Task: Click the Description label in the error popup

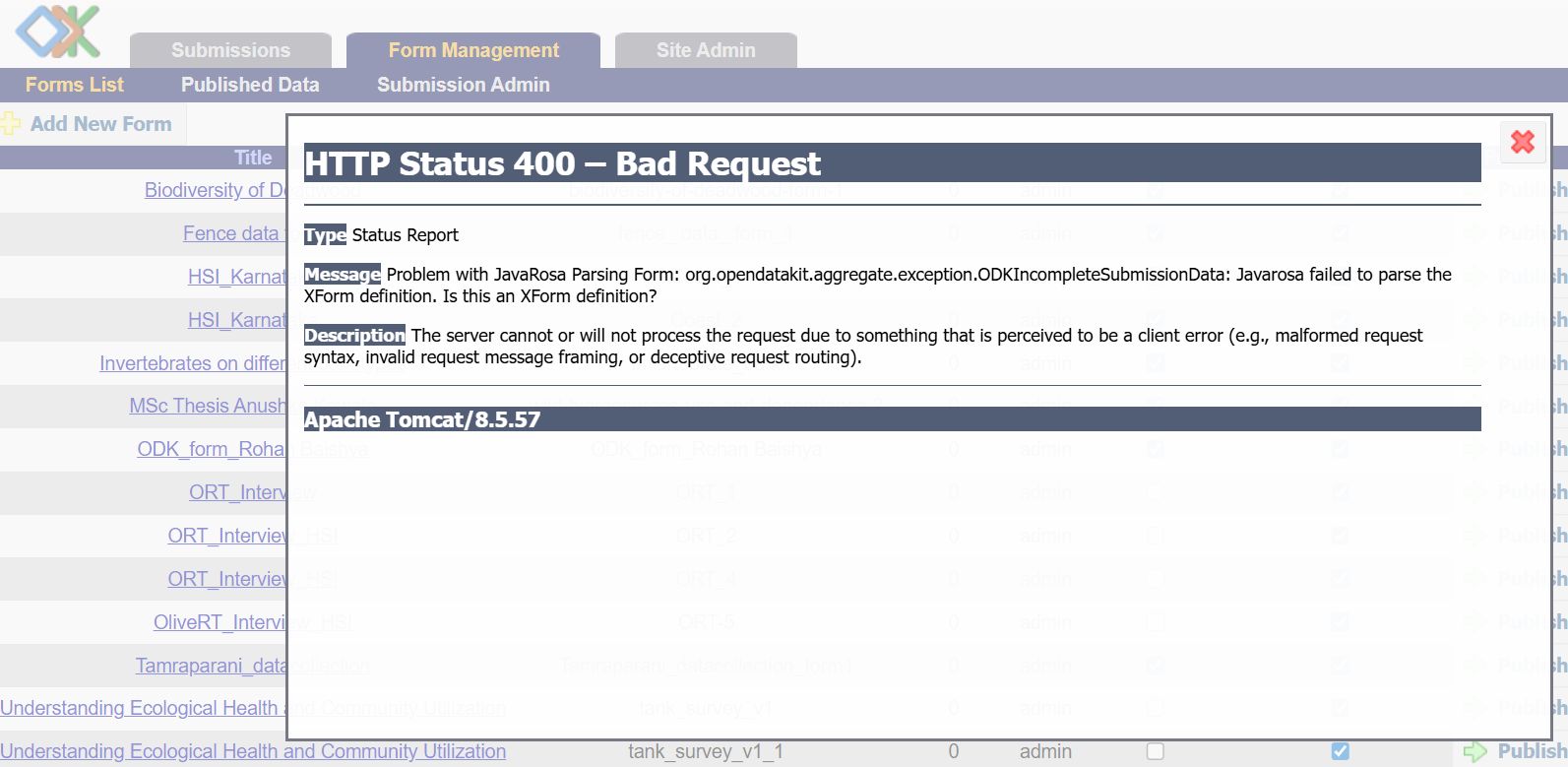Action: tap(354, 336)
